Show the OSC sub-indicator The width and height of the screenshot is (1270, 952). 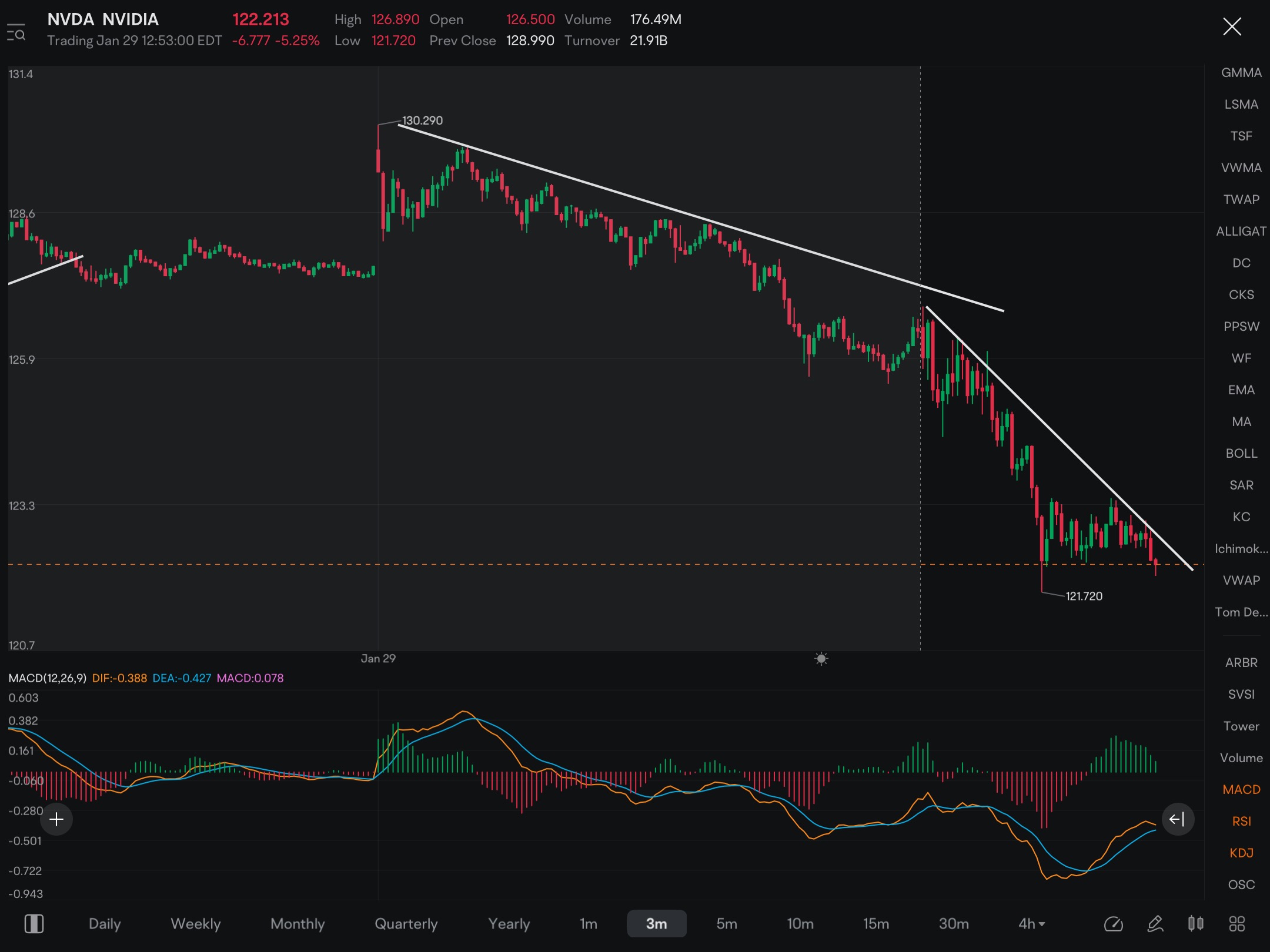tap(1241, 885)
